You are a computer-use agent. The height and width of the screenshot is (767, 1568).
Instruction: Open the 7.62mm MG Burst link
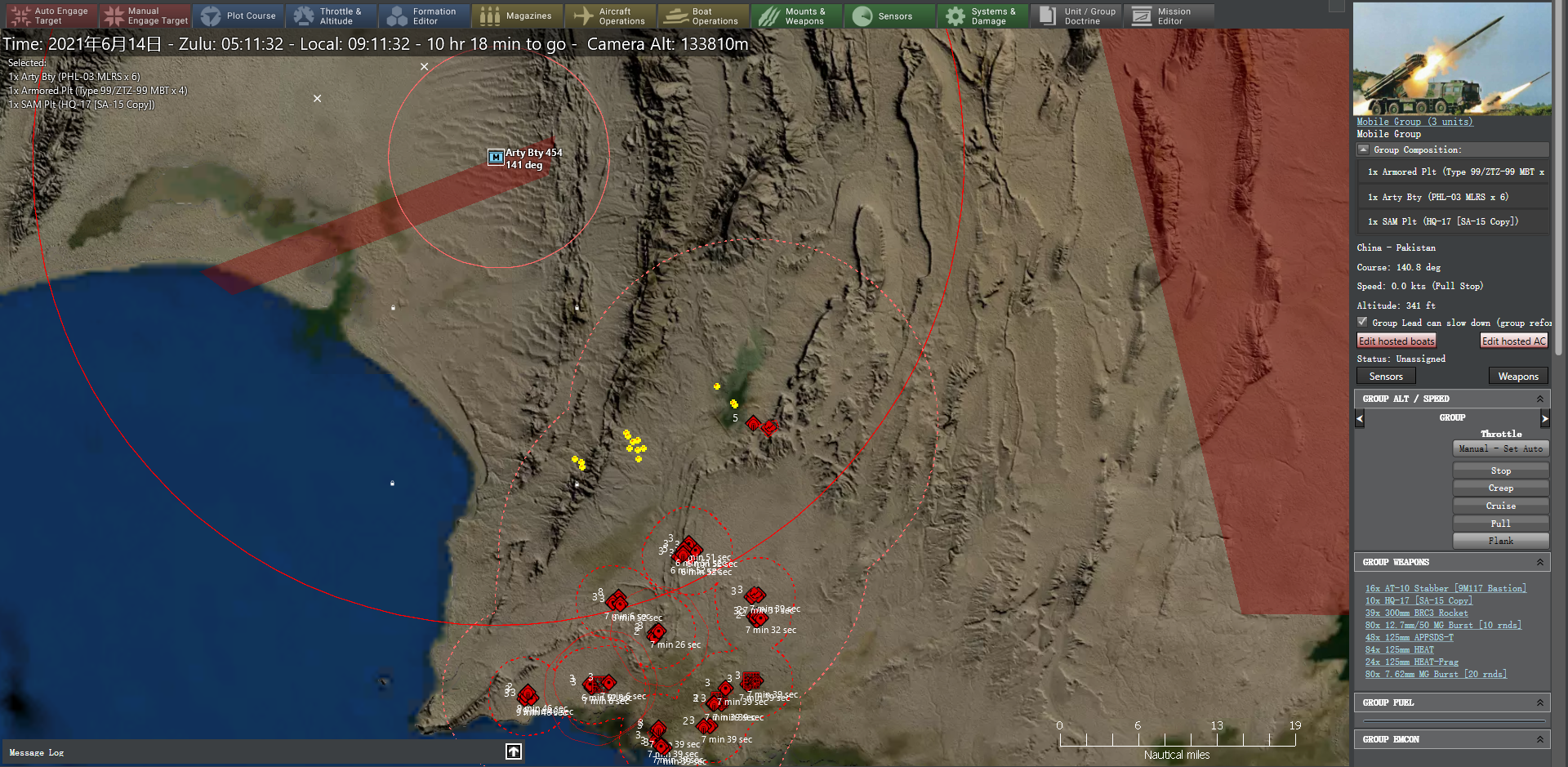click(1436, 674)
